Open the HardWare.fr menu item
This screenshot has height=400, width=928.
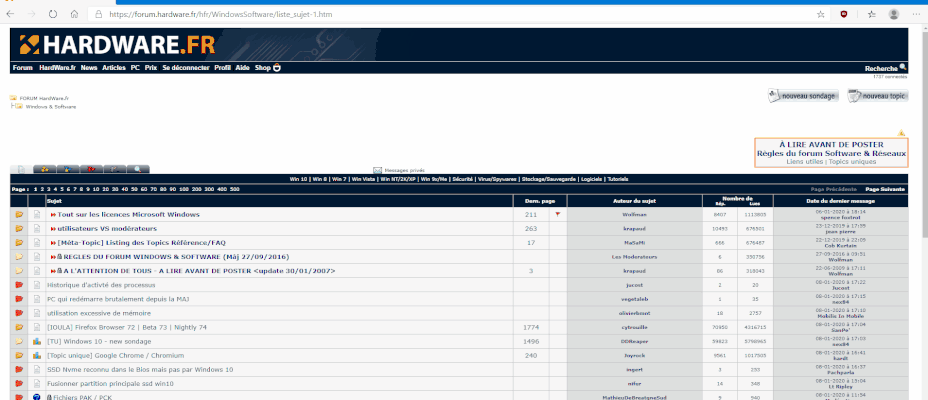click(57, 68)
